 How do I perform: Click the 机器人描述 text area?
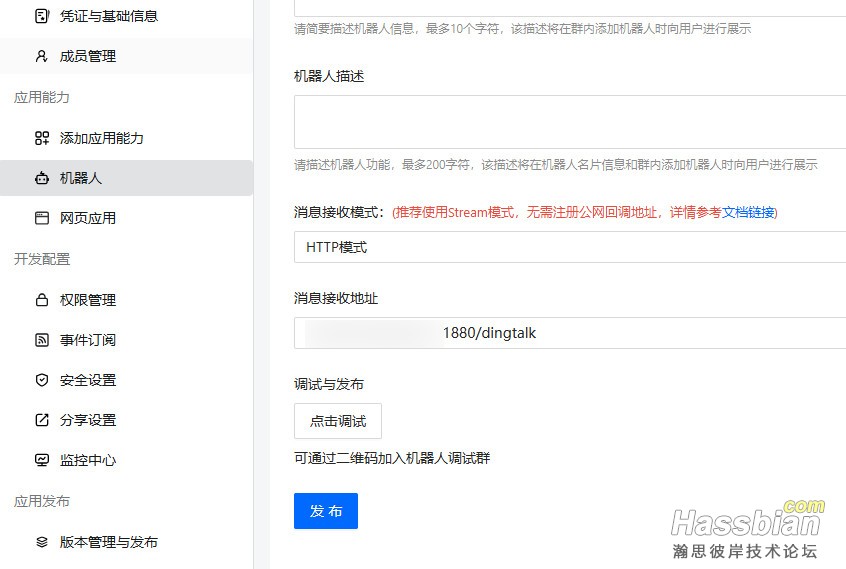coord(570,122)
